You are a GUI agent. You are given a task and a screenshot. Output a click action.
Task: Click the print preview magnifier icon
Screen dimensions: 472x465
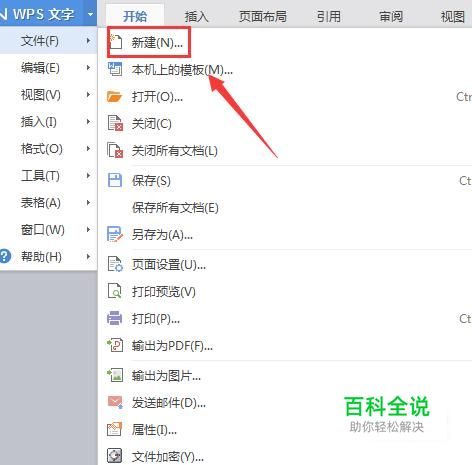click(x=115, y=291)
